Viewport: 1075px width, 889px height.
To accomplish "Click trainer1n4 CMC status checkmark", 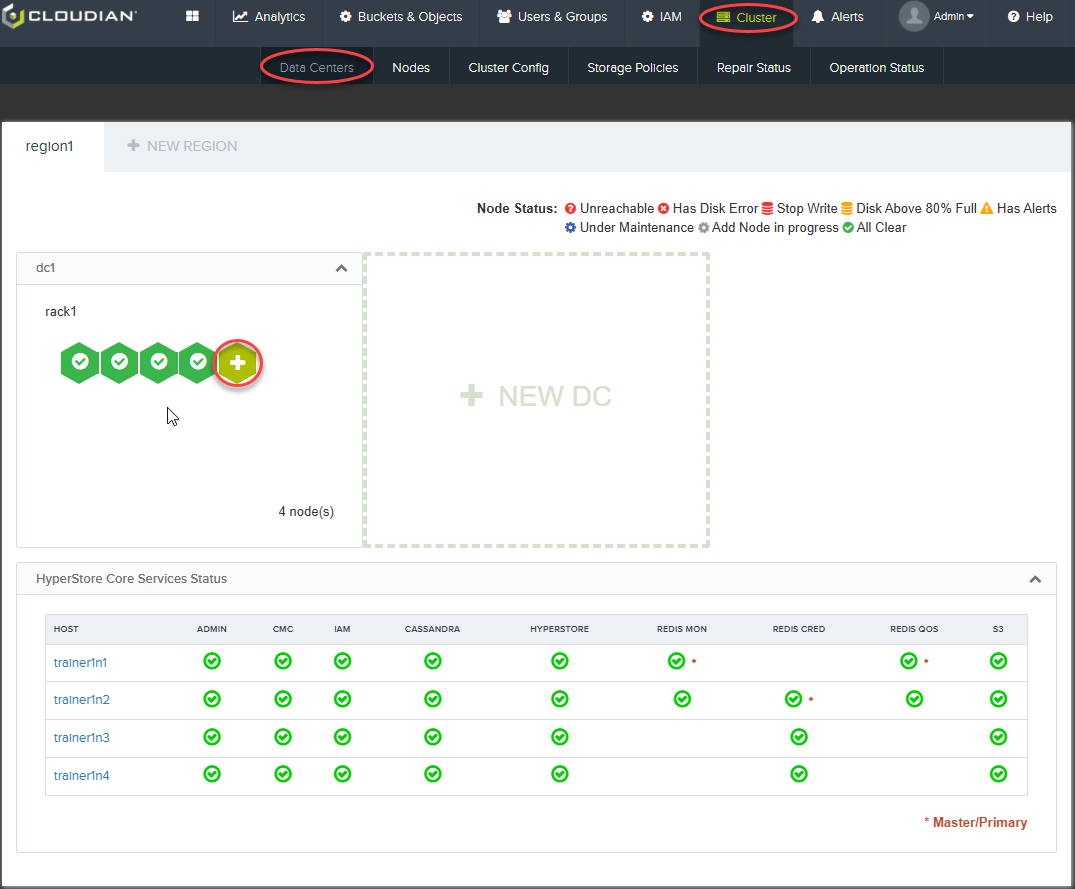I will click(282, 774).
